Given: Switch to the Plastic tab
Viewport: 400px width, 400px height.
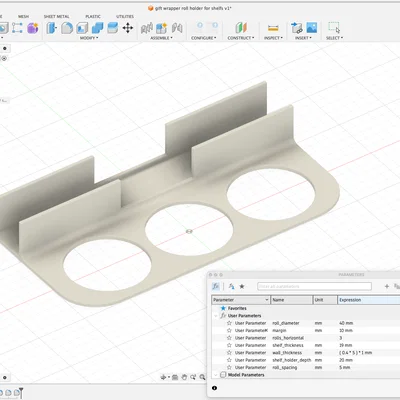Looking at the screenshot, I should [x=93, y=16].
